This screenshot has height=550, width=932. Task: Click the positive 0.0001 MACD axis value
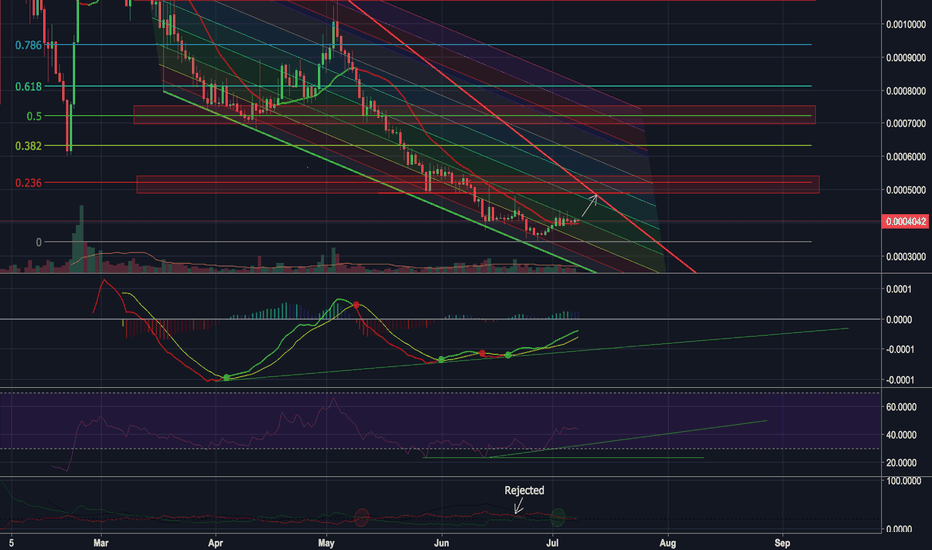pos(899,290)
